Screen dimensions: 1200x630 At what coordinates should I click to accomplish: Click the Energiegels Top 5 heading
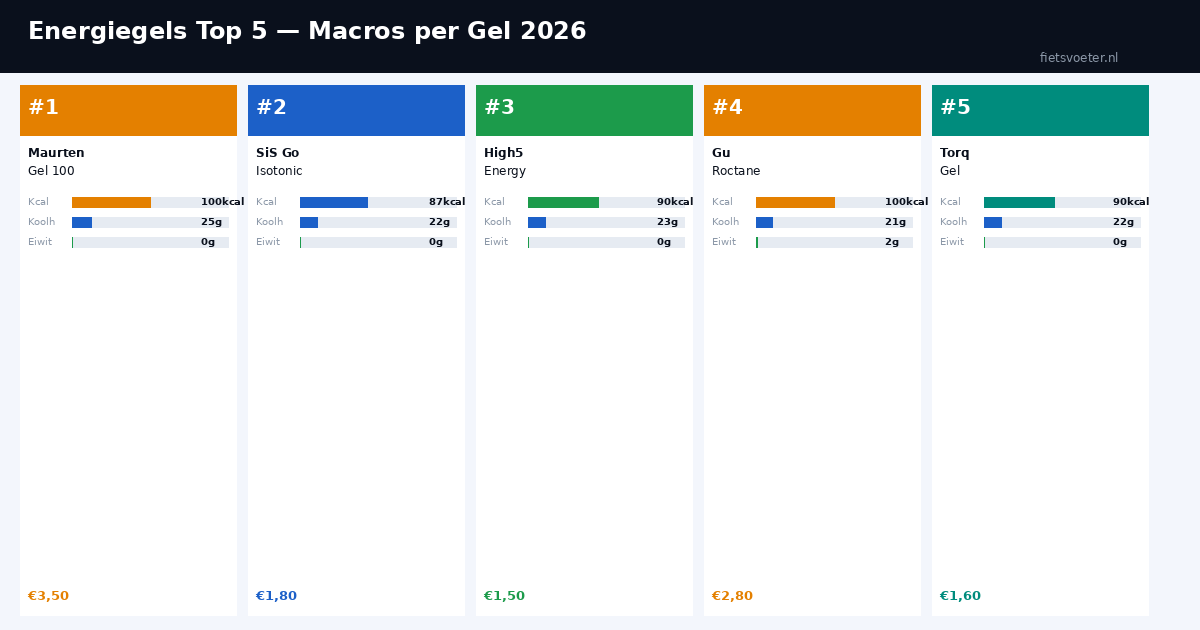[x=307, y=32]
